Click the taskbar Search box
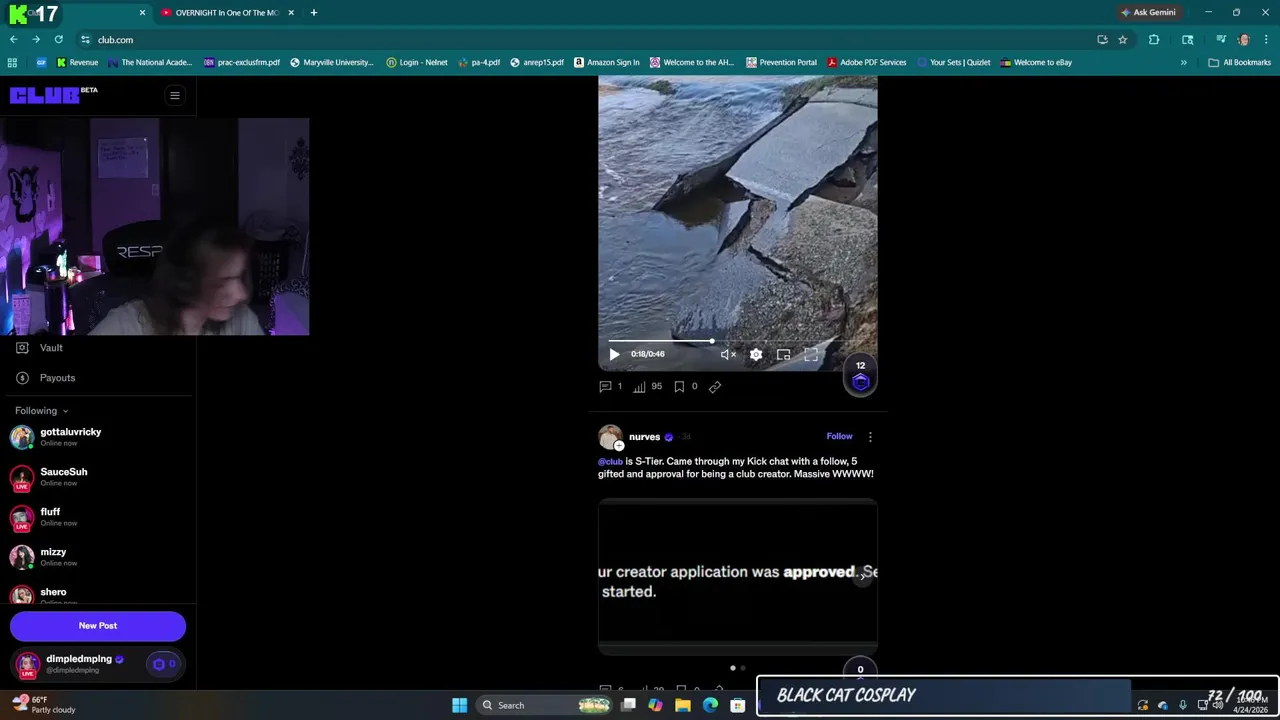The height and width of the screenshot is (720, 1280). coord(545,705)
